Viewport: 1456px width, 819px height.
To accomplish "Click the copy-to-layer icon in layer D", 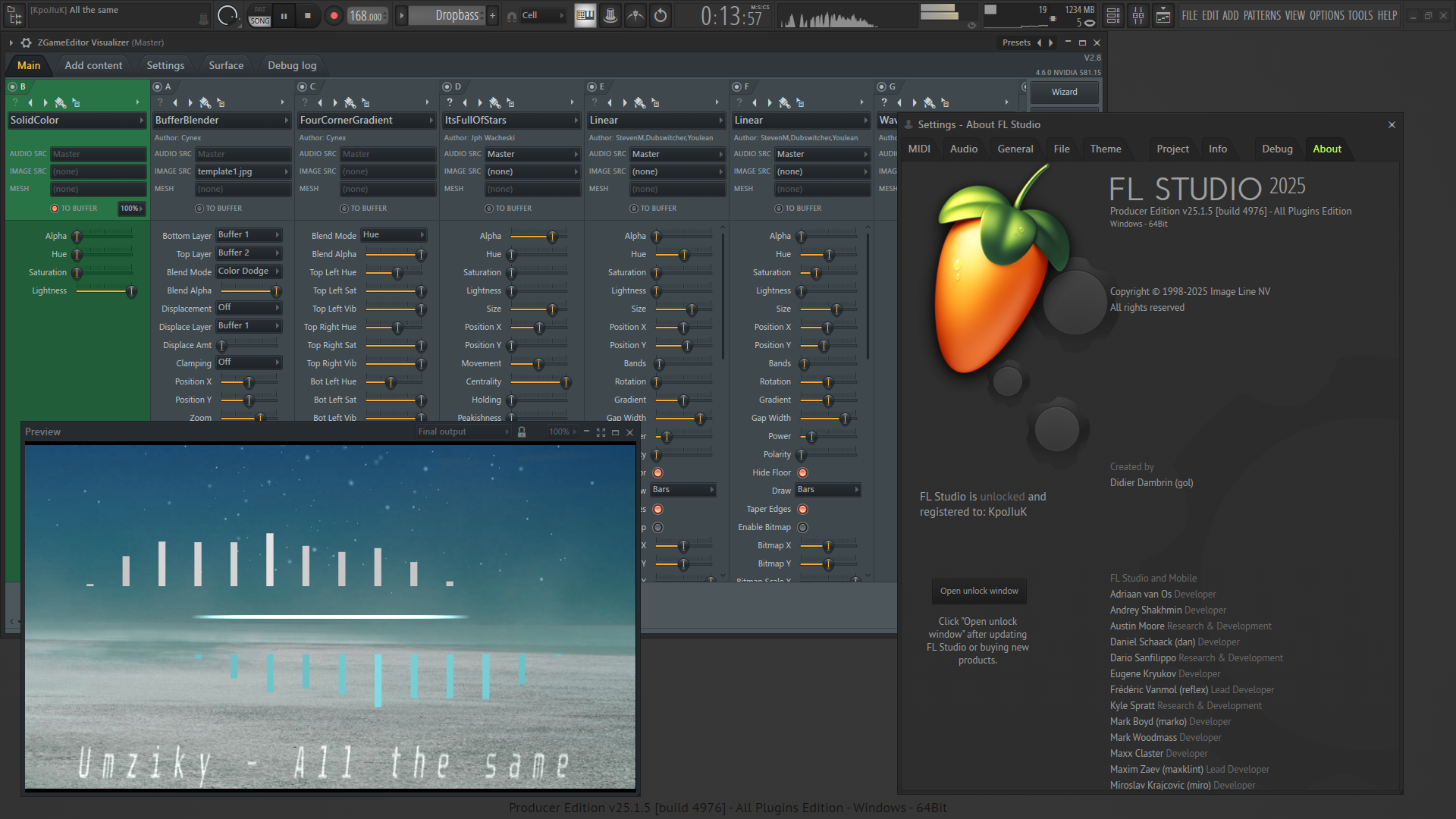I will point(510,102).
